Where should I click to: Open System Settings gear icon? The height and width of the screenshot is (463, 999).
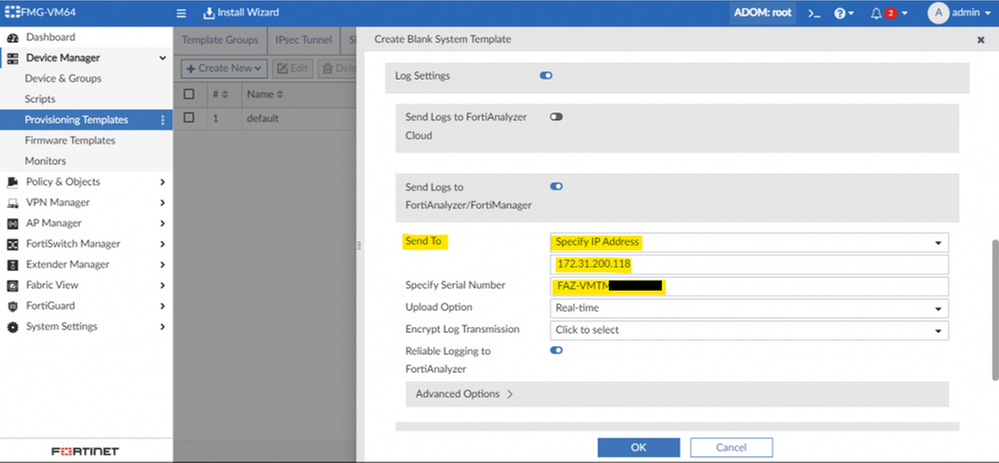pos(13,327)
